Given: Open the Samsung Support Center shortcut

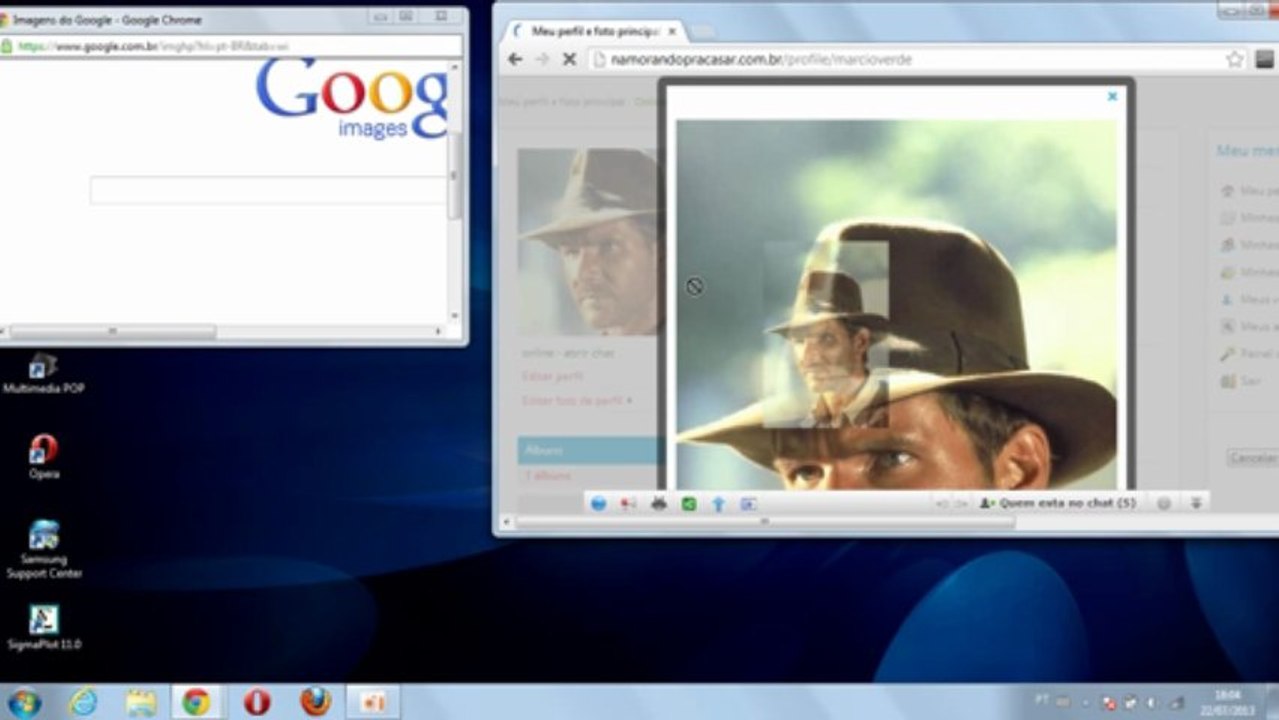Looking at the screenshot, I should click(43, 549).
